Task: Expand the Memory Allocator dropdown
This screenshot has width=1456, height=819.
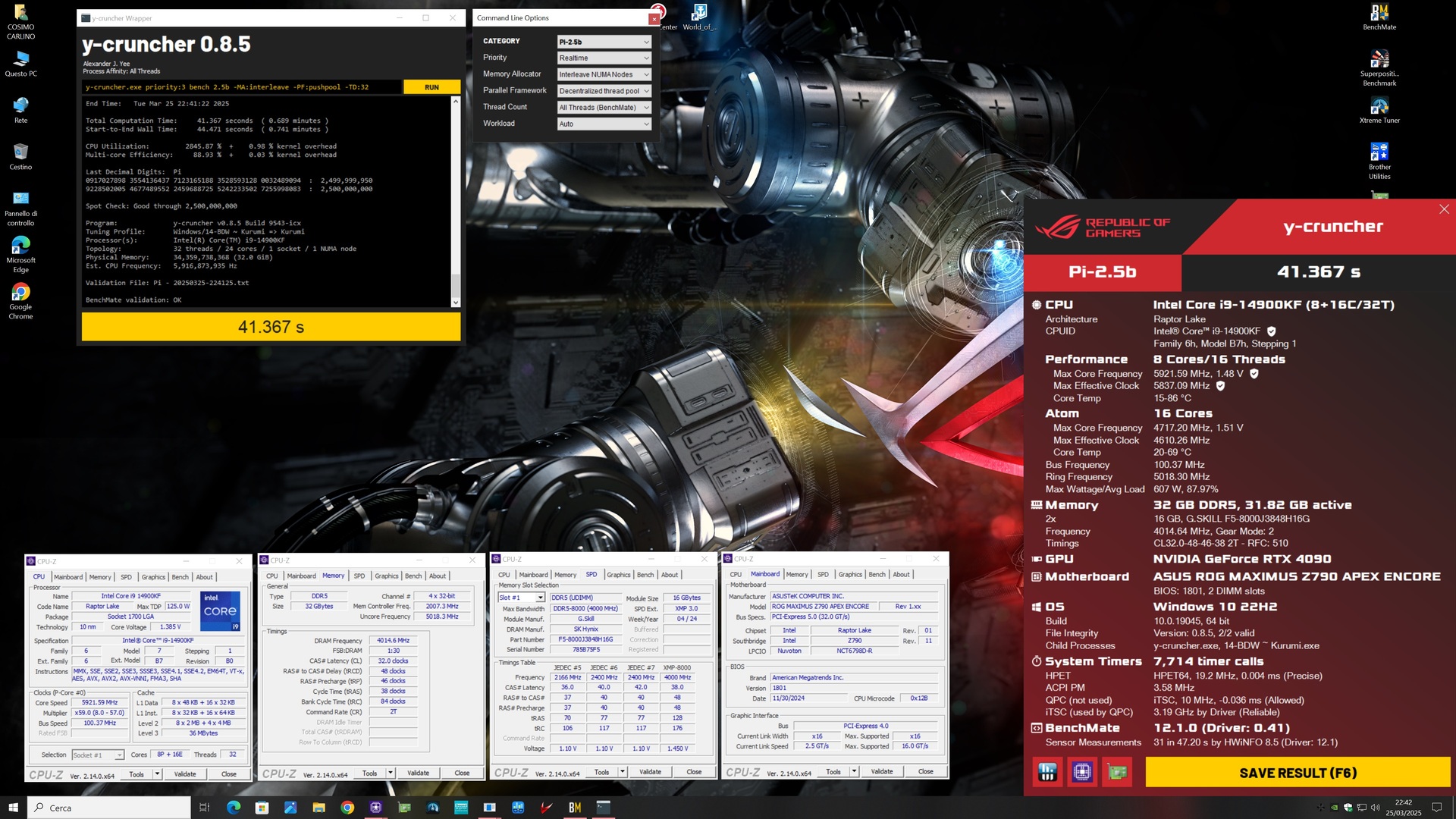Action: (604, 74)
